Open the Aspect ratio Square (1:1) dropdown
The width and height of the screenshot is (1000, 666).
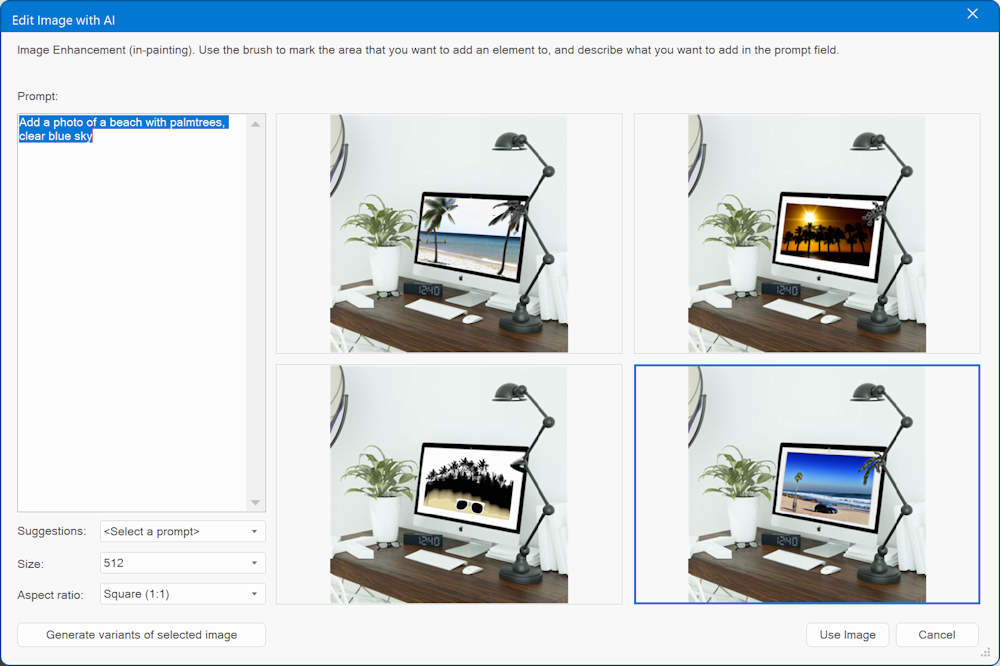(x=183, y=594)
